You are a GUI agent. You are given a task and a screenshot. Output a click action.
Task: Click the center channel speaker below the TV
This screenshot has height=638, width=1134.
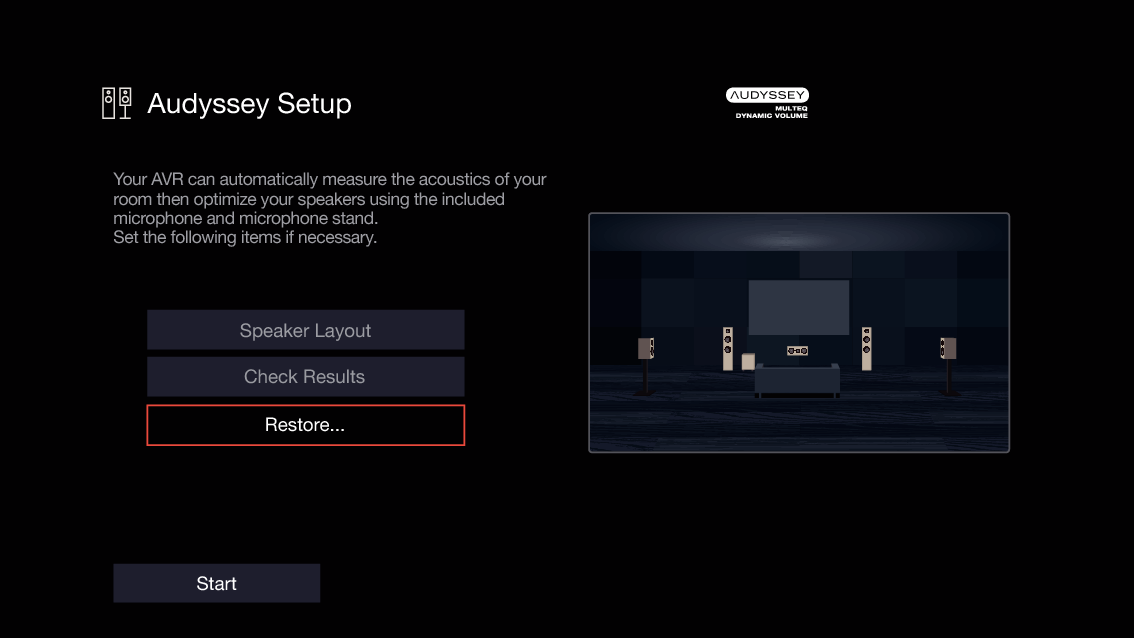[797, 350]
